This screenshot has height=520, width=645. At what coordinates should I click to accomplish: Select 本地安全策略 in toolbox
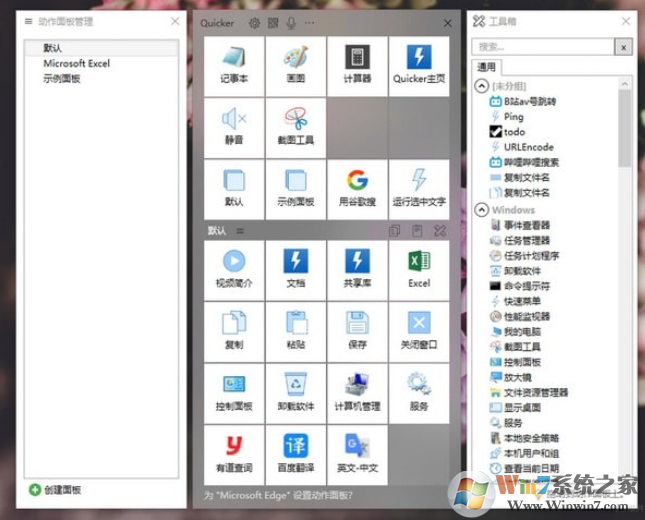click(x=524, y=438)
